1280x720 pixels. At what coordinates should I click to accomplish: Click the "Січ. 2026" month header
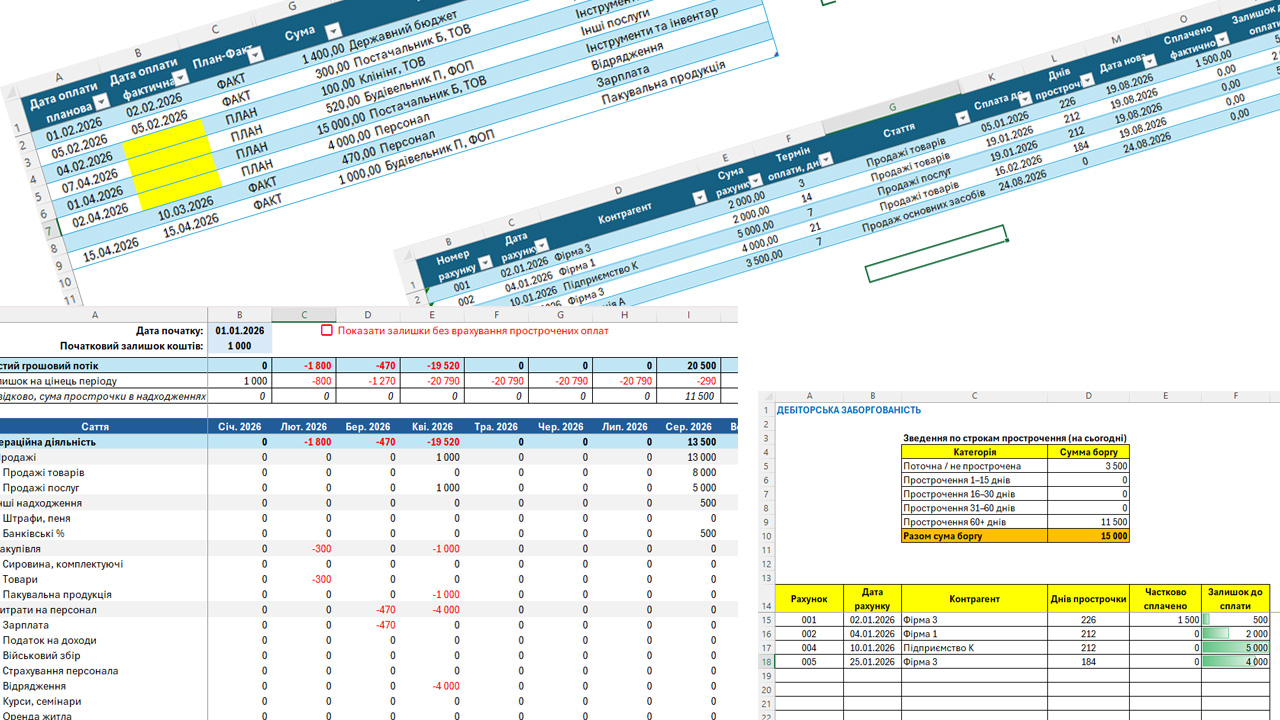pos(240,427)
